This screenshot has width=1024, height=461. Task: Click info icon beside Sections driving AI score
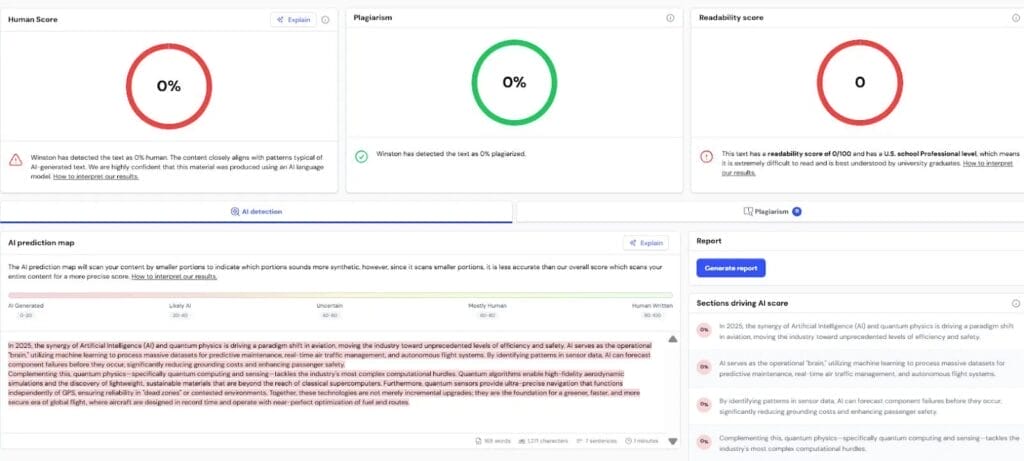[x=1015, y=303]
